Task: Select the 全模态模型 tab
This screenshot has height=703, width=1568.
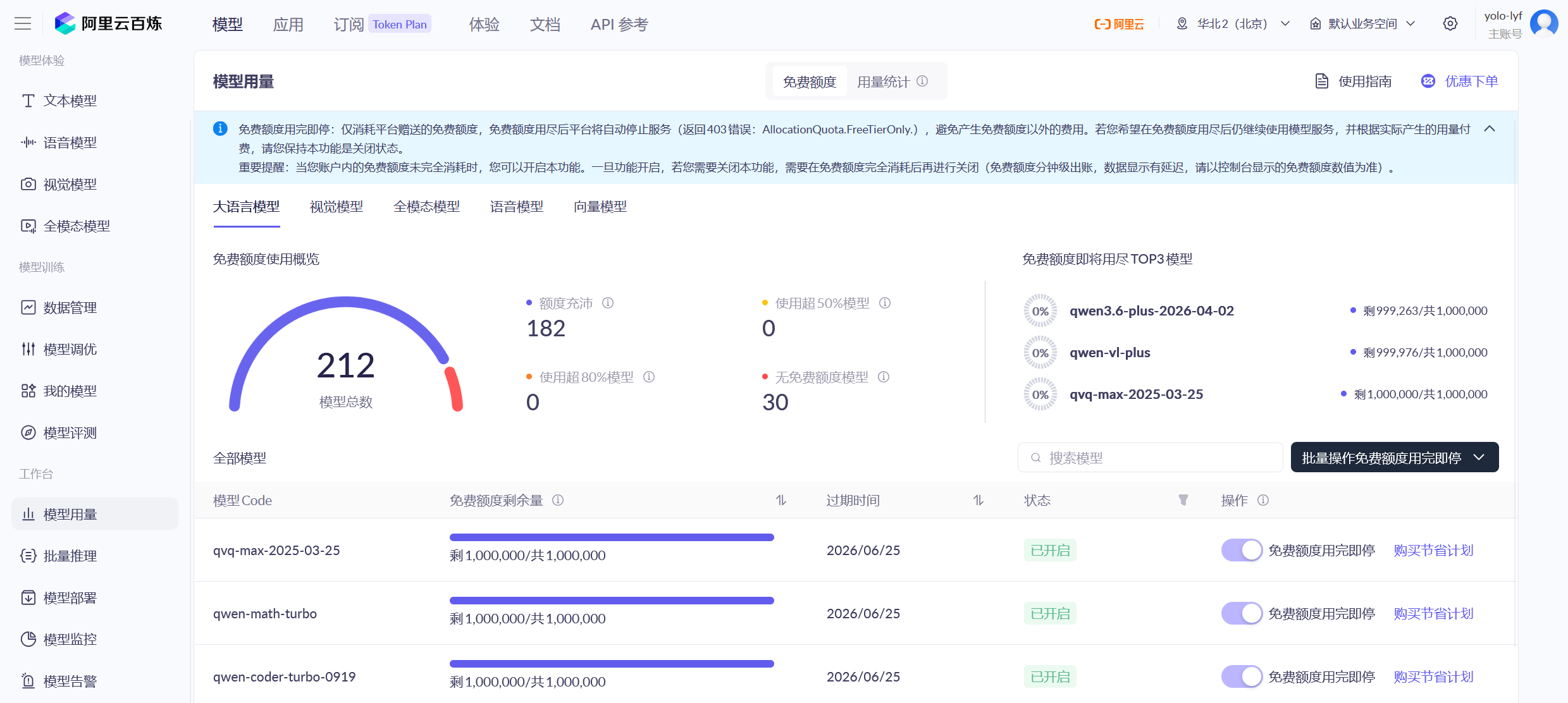Action: [x=426, y=207]
